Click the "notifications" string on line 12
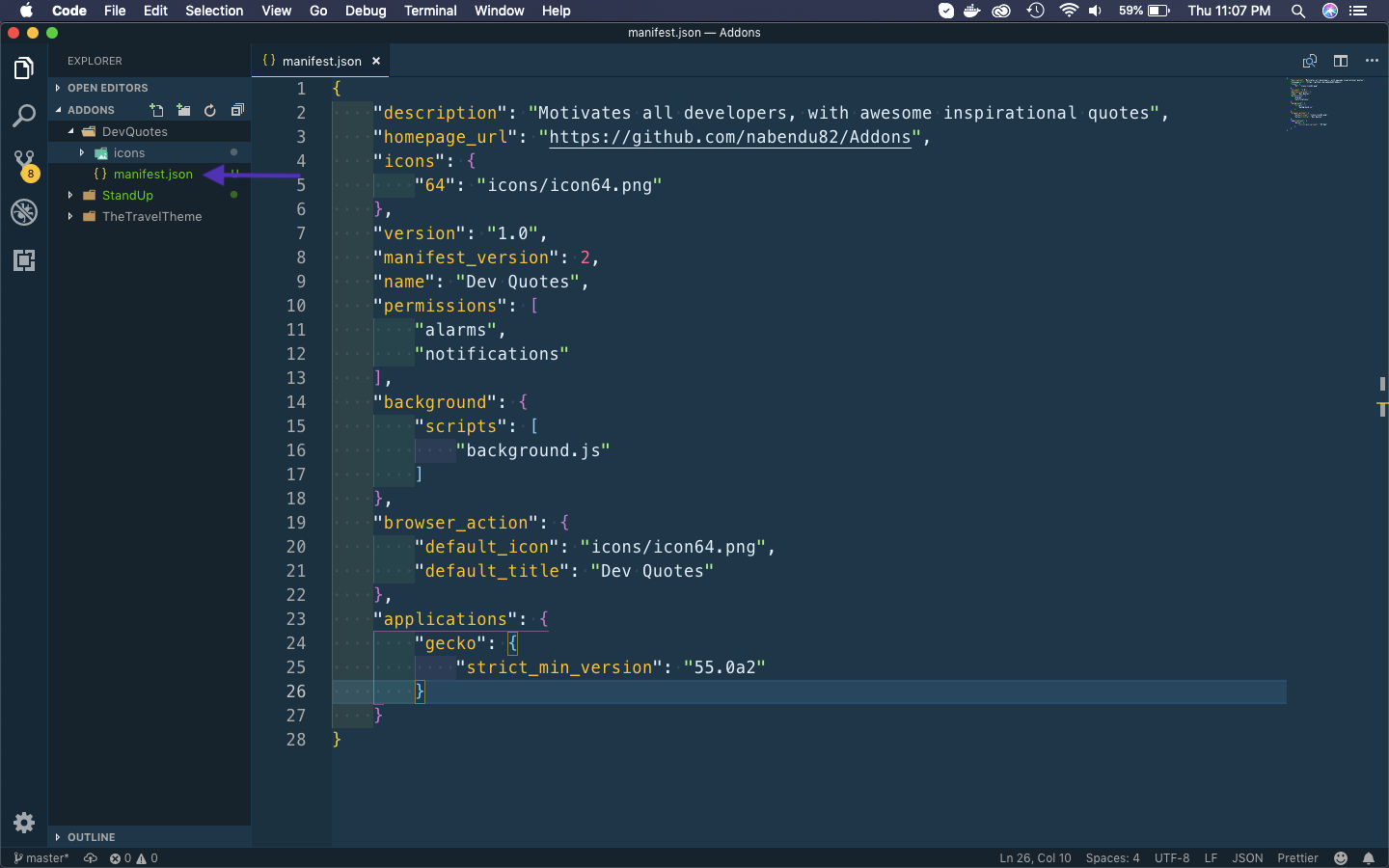The image size is (1389, 868). click(491, 354)
